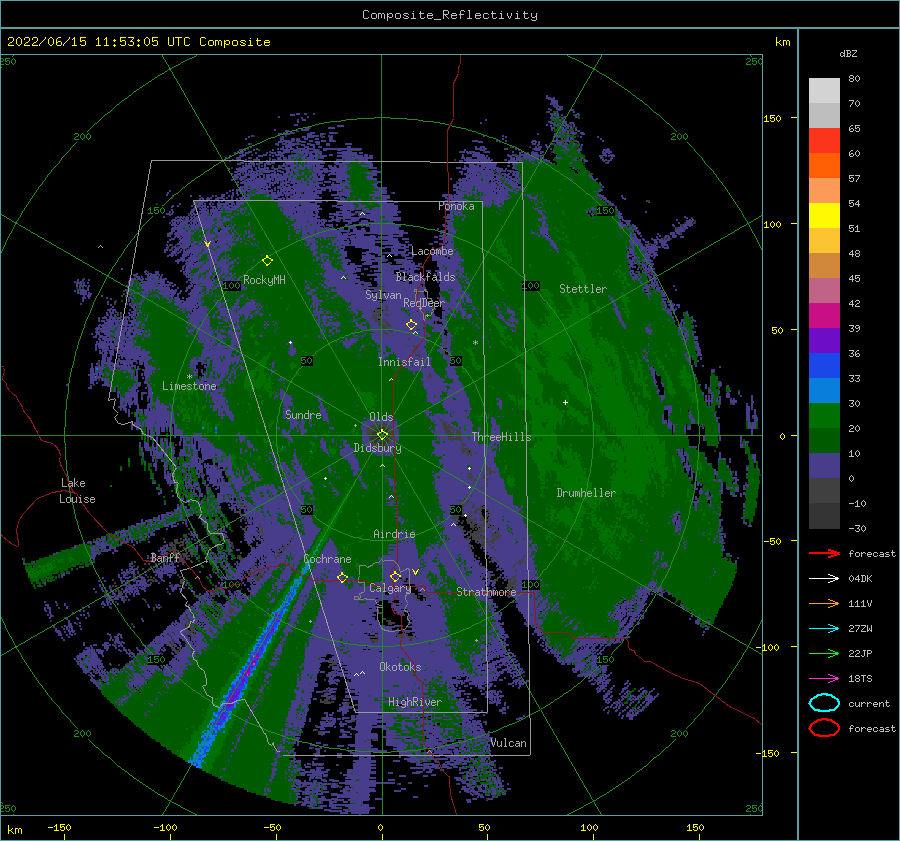Click the ThreeHills label
The image size is (900, 841).
point(502,437)
